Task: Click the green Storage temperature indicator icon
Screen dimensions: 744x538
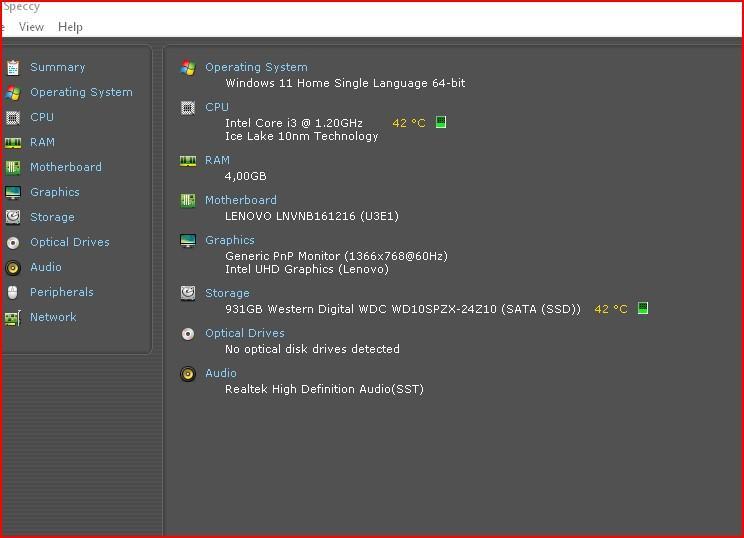Action: (x=643, y=308)
